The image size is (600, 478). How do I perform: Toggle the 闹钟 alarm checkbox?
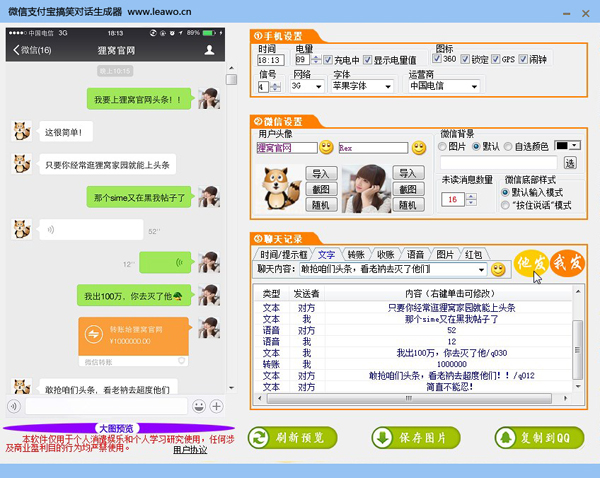click(523, 59)
